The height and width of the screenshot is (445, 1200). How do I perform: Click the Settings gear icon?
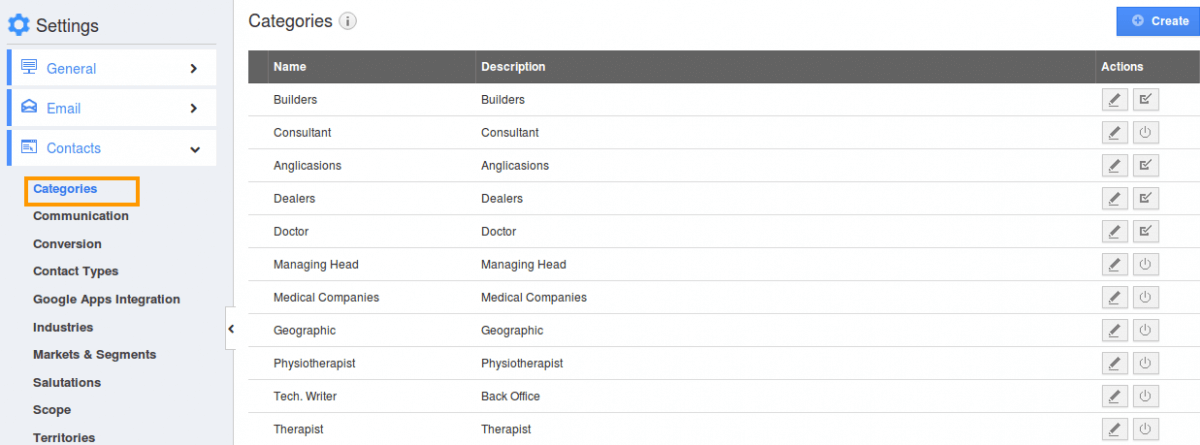coord(19,26)
